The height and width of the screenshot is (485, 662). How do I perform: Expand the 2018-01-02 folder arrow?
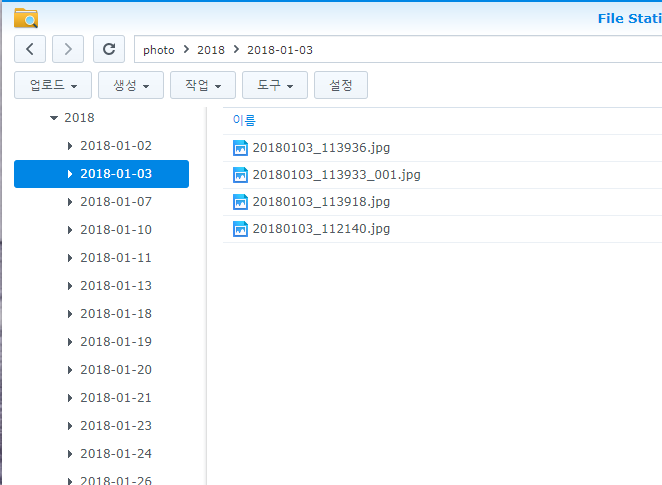point(70,146)
